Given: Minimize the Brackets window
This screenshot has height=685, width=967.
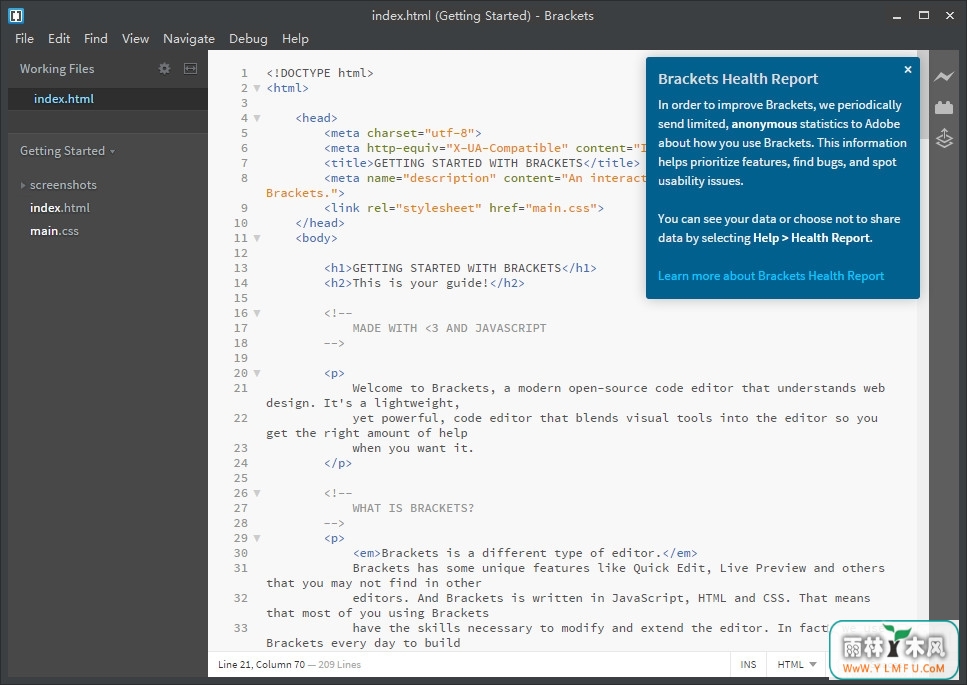Looking at the screenshot, I should (897, 16).
